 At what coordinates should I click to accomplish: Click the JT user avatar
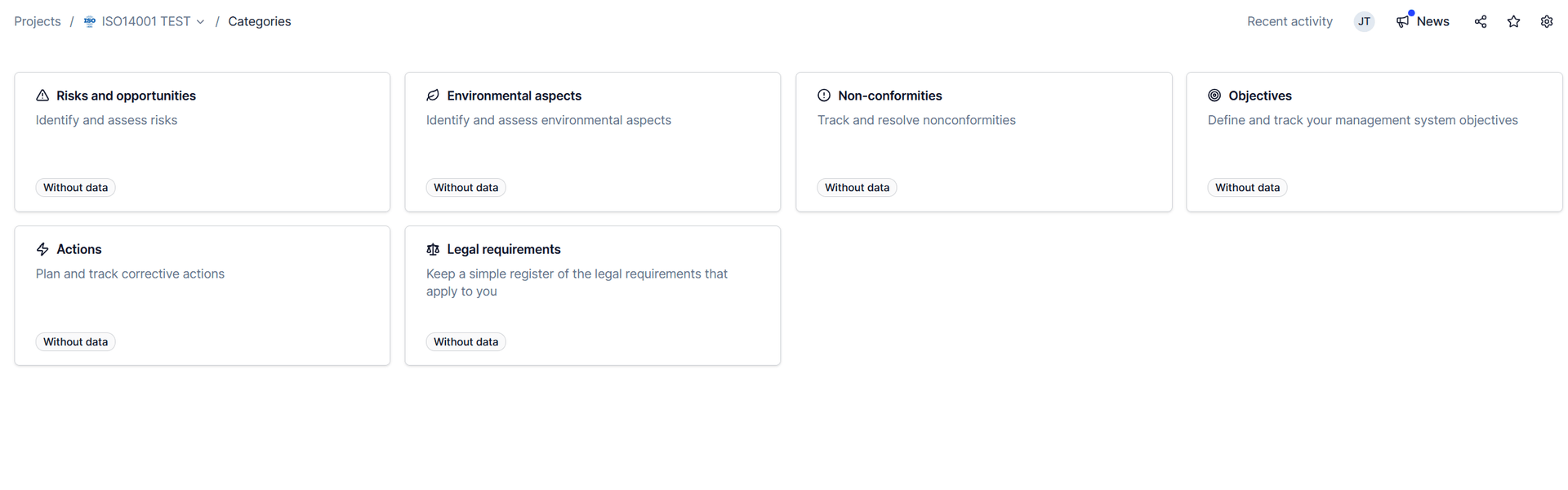[x=1364, y=22]
